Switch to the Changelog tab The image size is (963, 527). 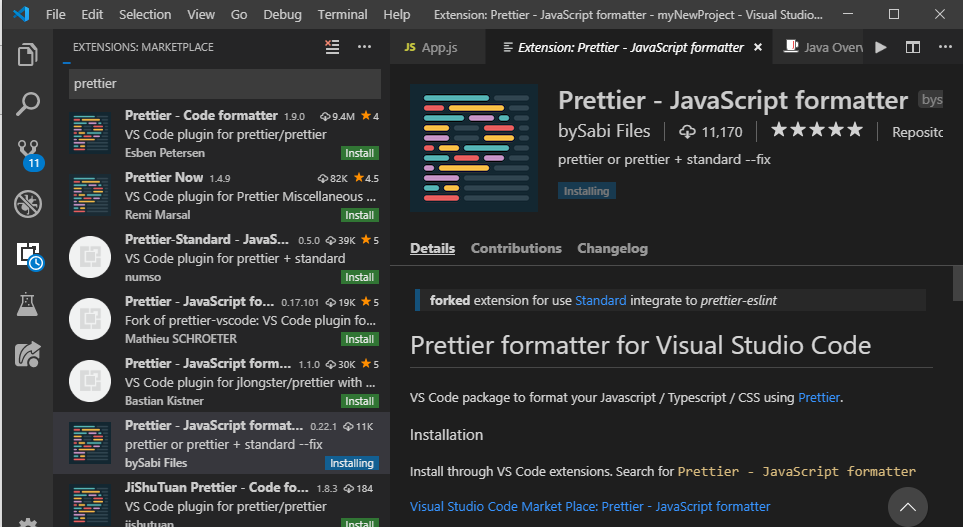click(612, 248)
